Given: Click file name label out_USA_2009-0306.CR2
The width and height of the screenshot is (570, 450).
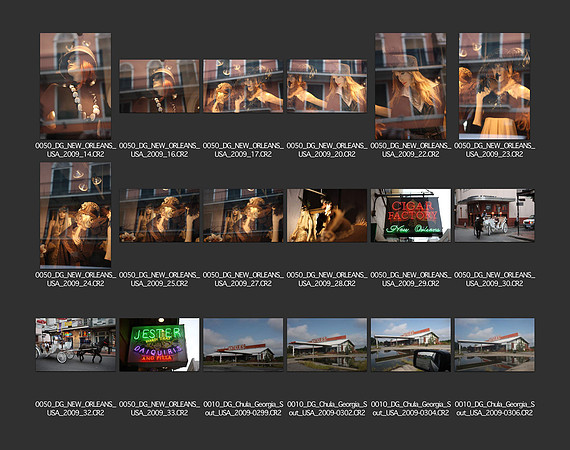Looking at the screenshot, I should click(x=494, y=409).
